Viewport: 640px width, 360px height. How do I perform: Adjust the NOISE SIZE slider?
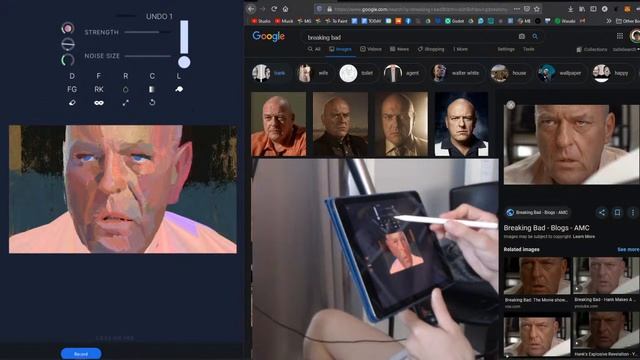[x=147, y=56]
